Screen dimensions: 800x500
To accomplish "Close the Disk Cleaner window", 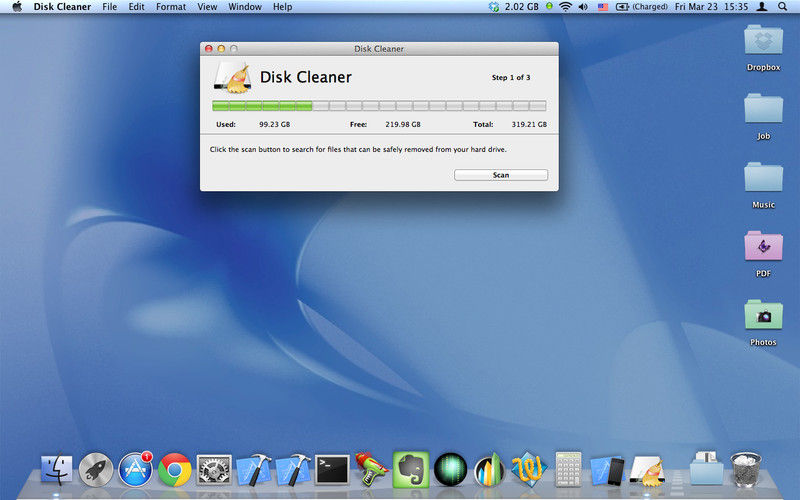I will (209, 48).
